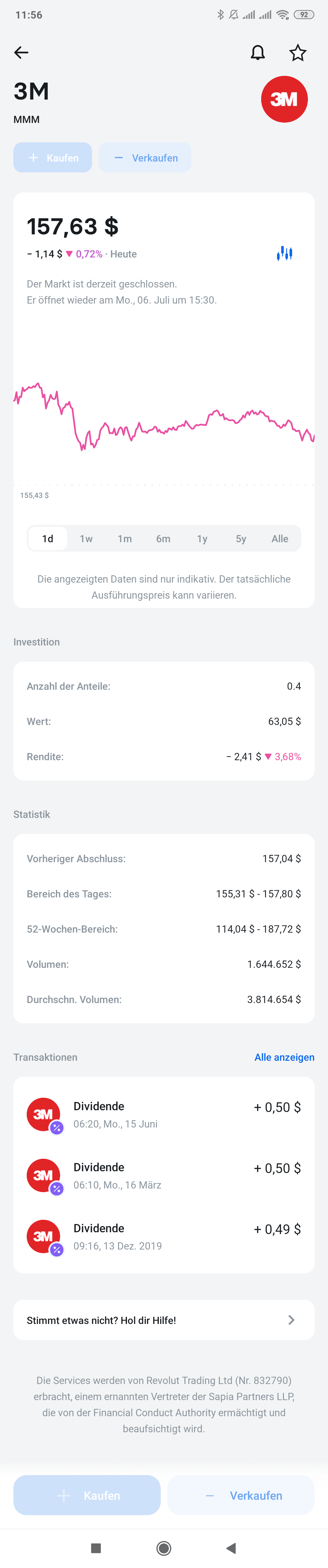Image resolution: width=328 pixels, height=1568 pixels.
Task: Tap the red 3M logo
Action: [284, 99]
